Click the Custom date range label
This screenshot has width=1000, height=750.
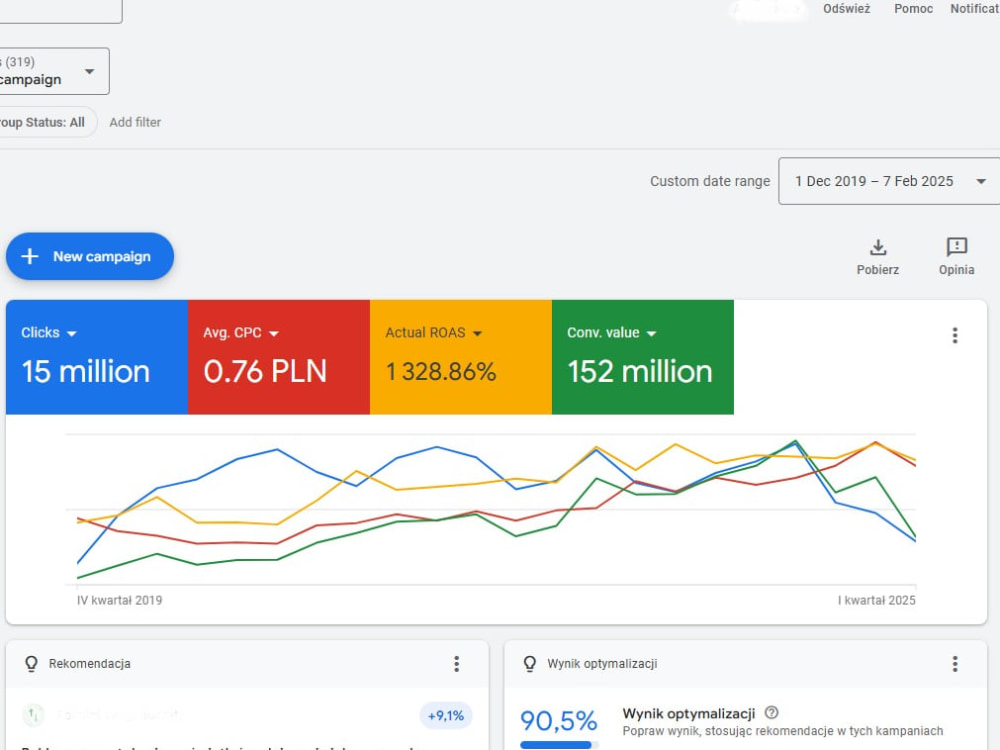[710, 181]
